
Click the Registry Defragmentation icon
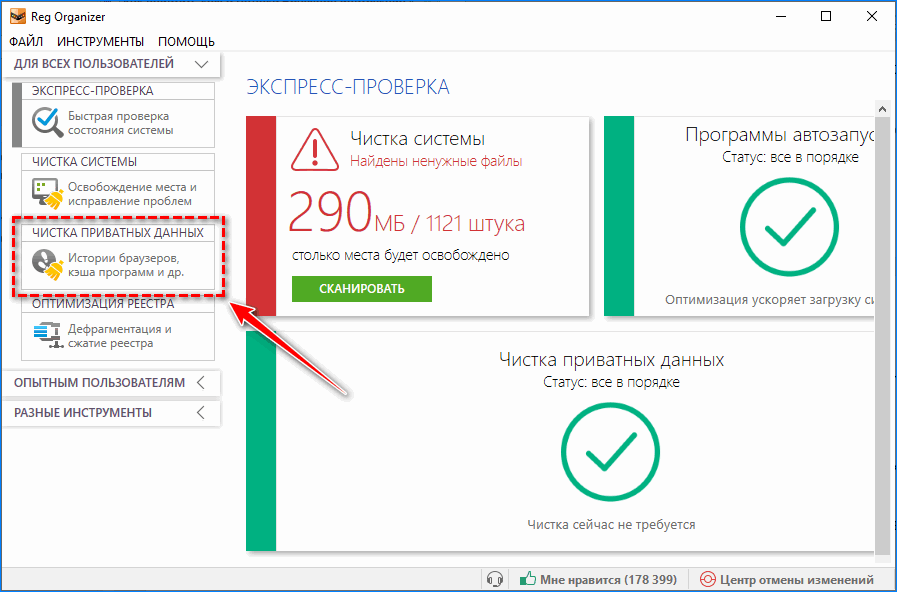click(47, 335)
